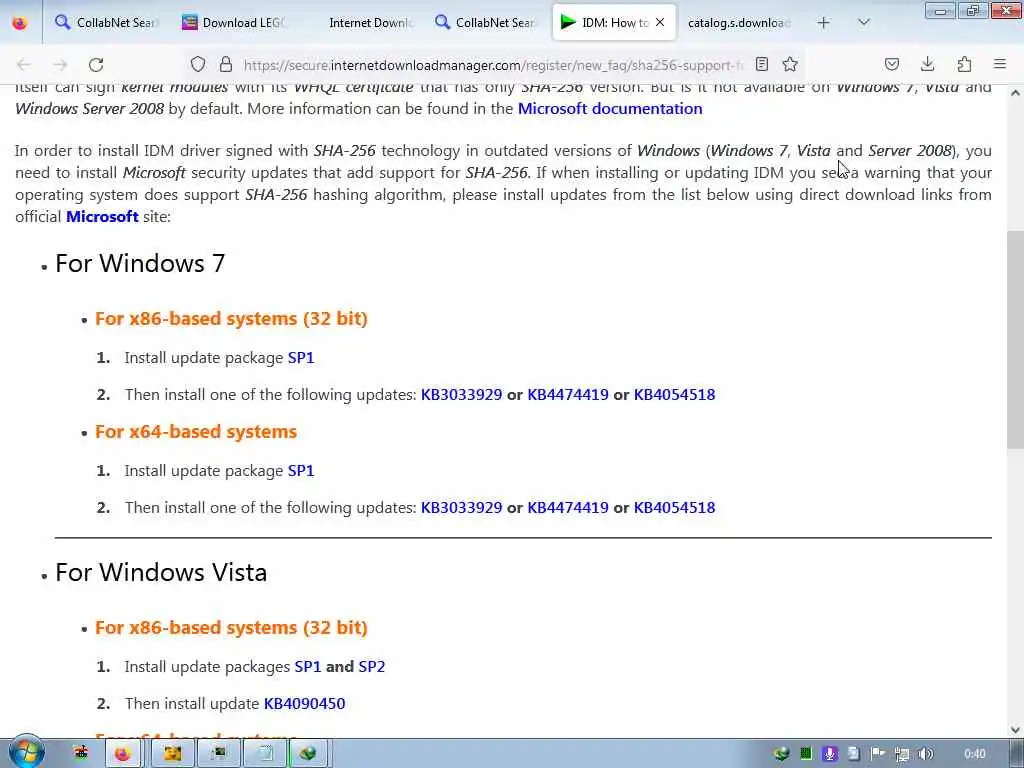Screen dimensions: 1024x768
Task: Click the 'For Windows 7' heading
Action: [140, 263]
